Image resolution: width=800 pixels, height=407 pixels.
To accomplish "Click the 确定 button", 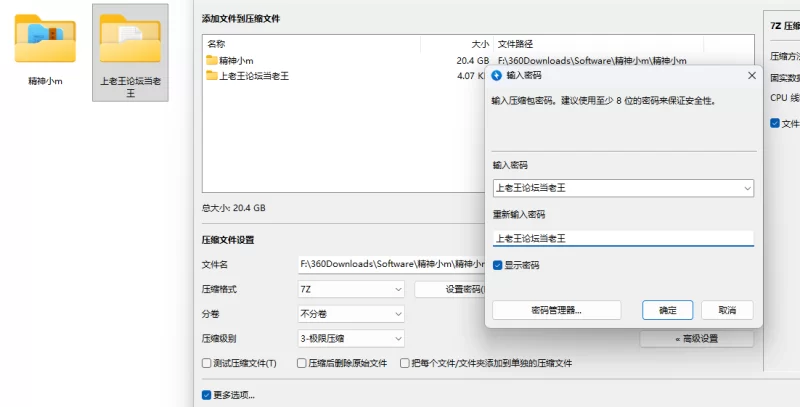I will click(x=667, y=310).
